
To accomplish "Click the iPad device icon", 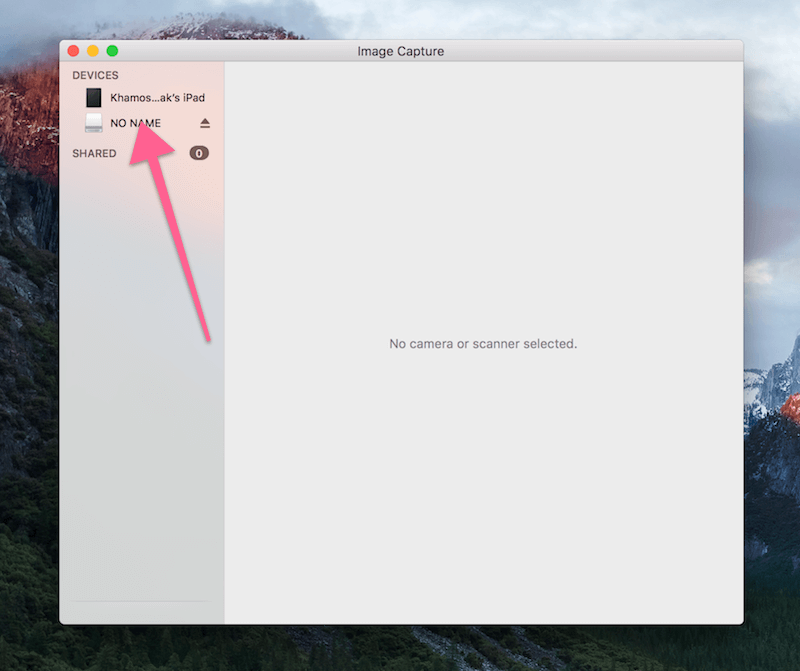I will coord(93,98).
